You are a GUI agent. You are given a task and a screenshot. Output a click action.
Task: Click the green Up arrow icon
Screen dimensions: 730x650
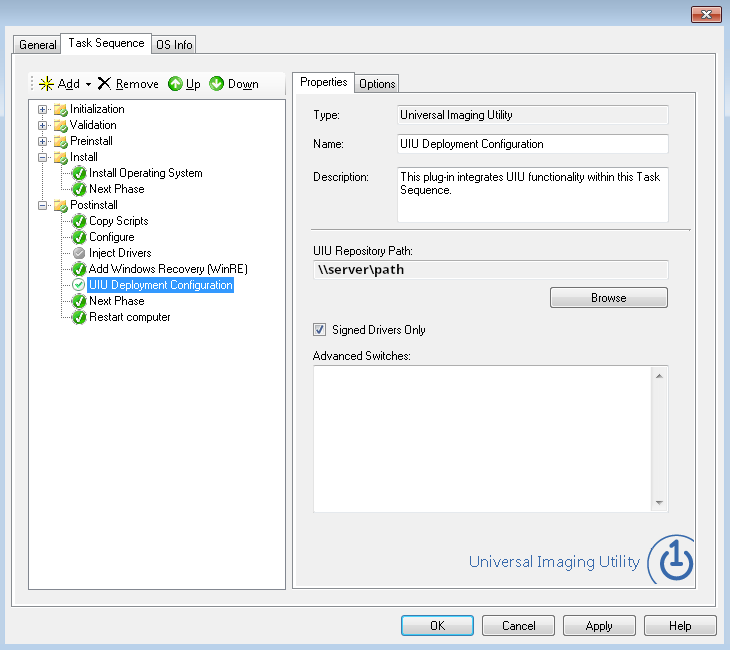(175, 84)
